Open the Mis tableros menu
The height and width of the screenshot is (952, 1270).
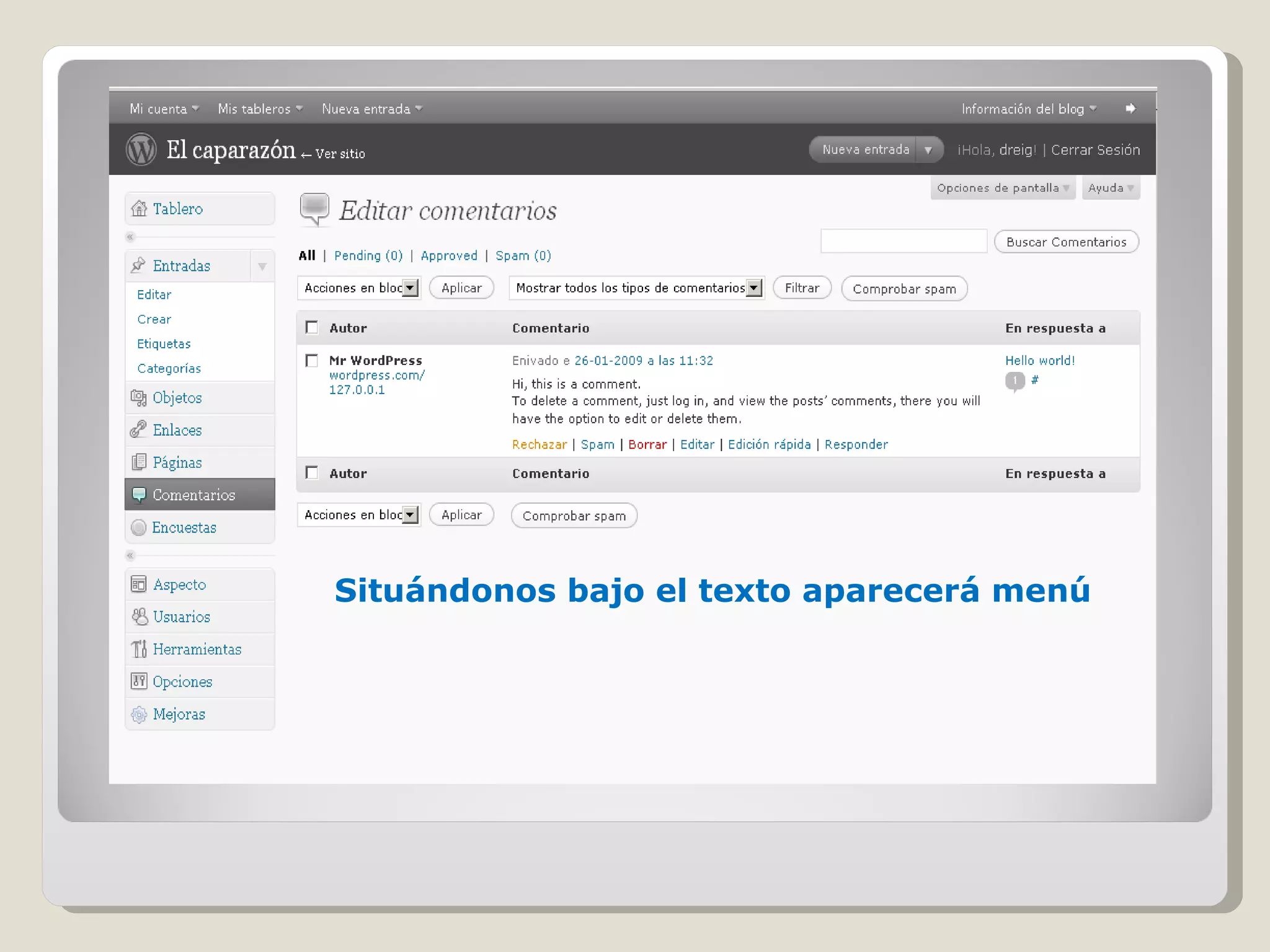coord(260,109)
